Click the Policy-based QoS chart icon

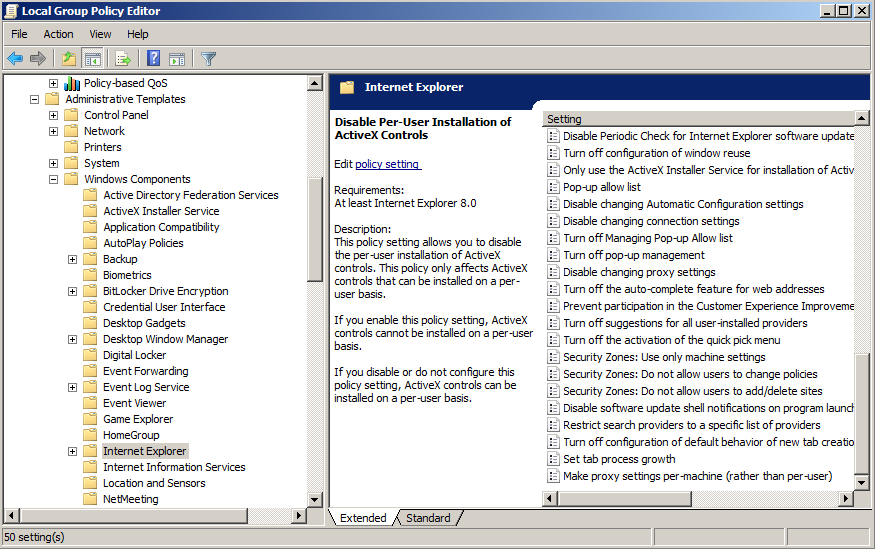(72, 83)
